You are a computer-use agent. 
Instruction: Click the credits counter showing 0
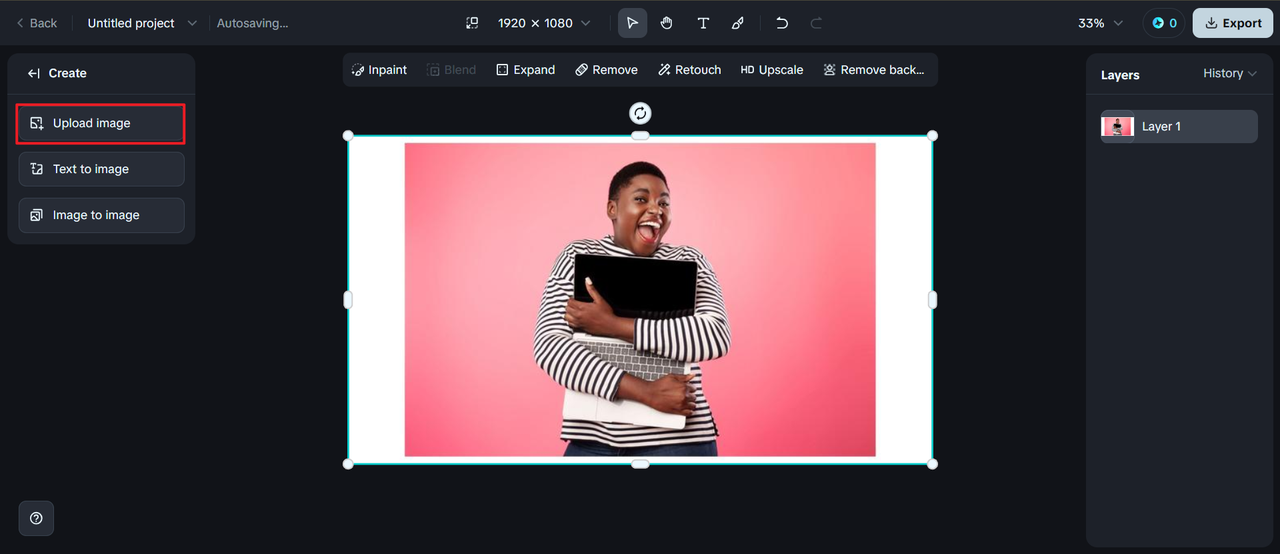point(1164,23)
